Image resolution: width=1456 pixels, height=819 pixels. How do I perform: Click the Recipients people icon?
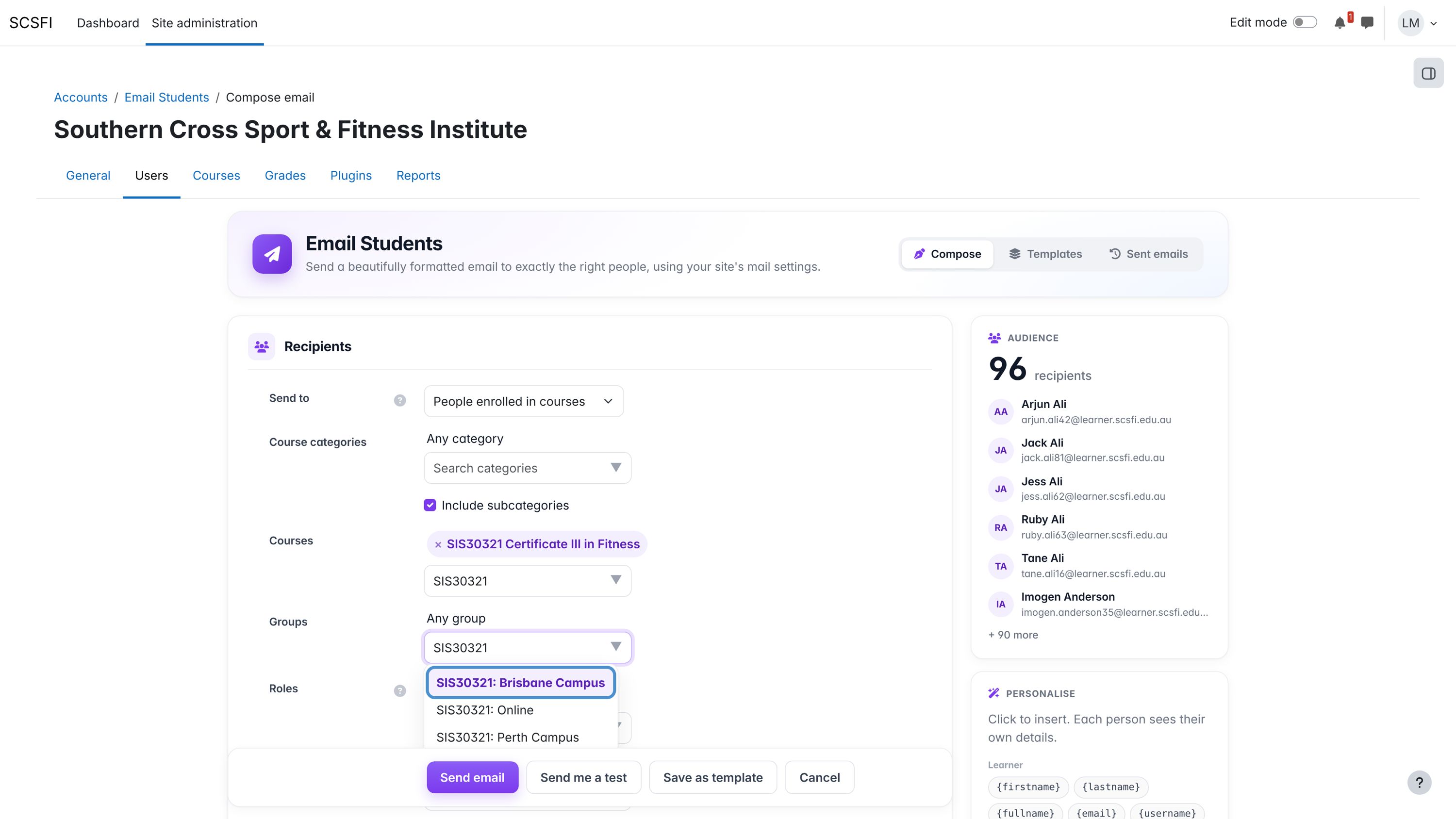point(261,346)
